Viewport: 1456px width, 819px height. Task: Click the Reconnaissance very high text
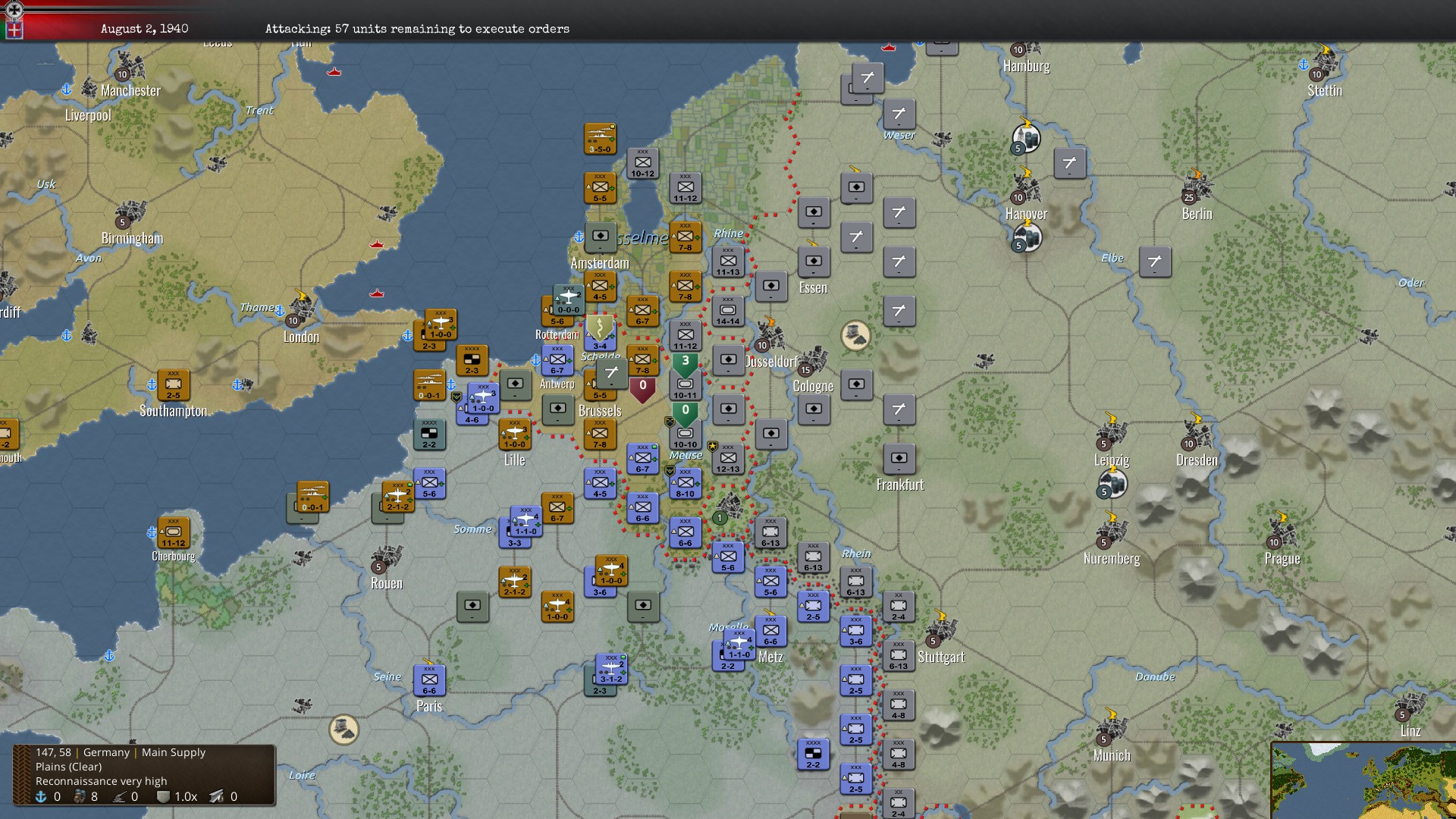tap(102, 781)
